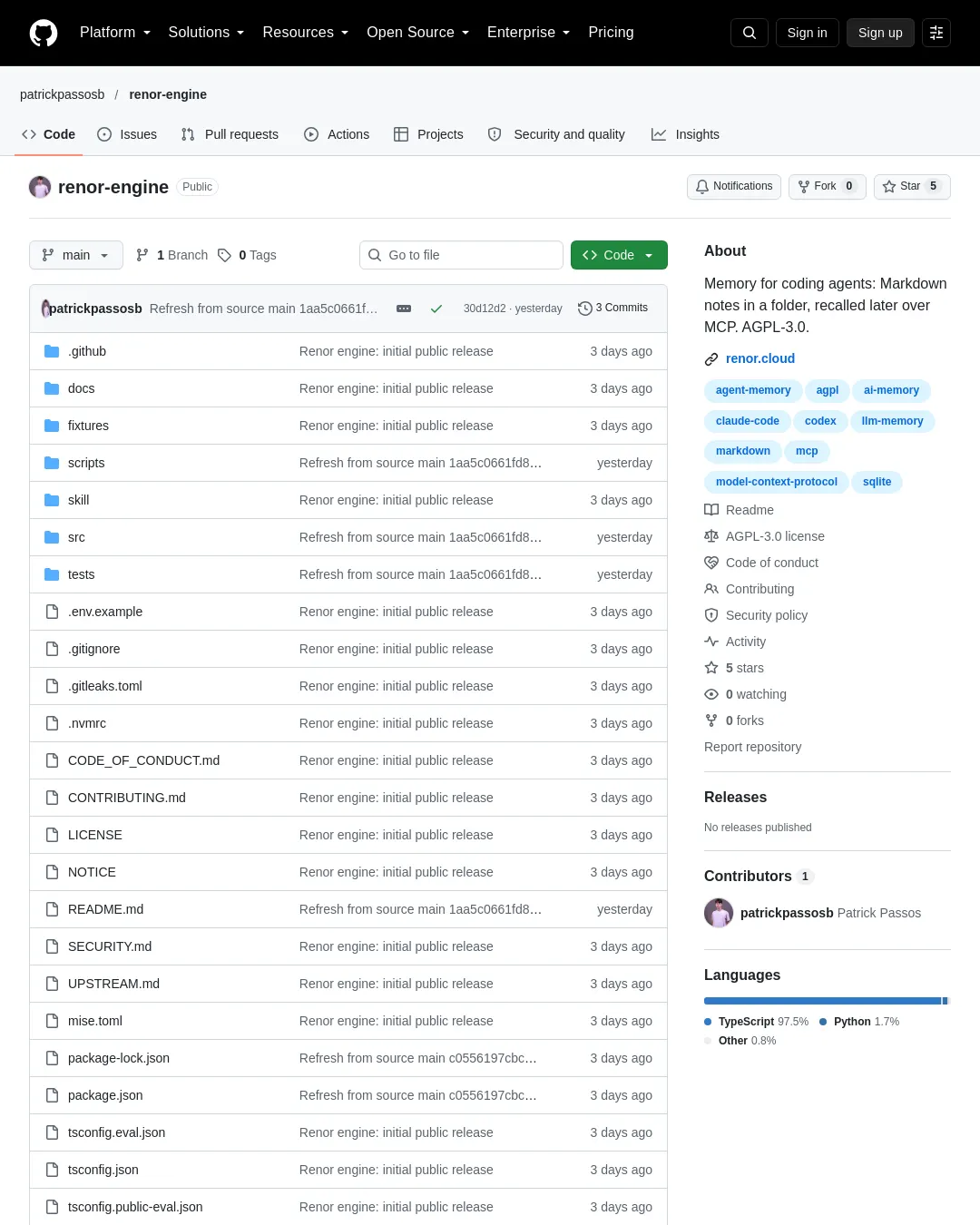Click the fixtures folder icon

52,426
